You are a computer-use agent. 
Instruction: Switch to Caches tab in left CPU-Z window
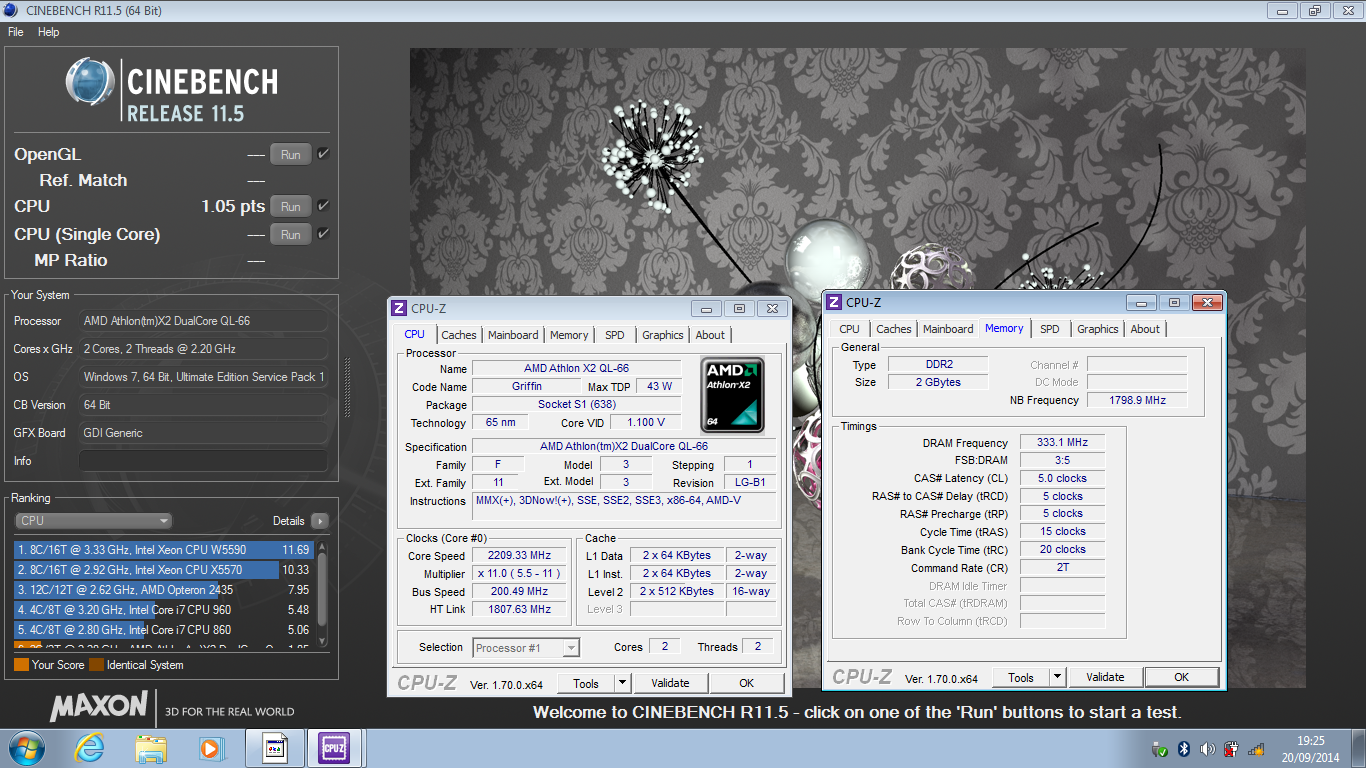pyautogui.click(x=459, y=335)
